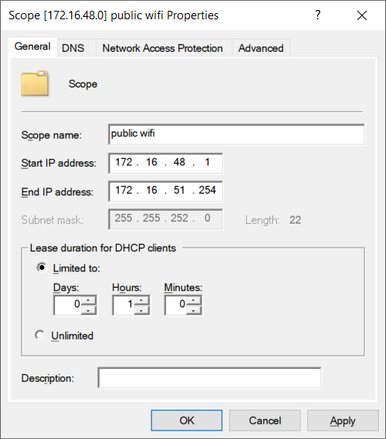This screenshot has width=386, height=439.
Task: Increase the Days spinner value
Action: point(88,300)
